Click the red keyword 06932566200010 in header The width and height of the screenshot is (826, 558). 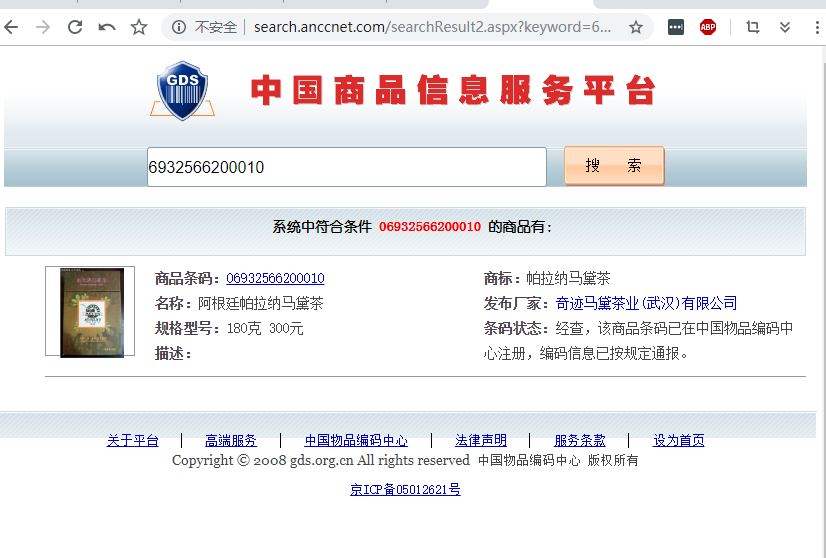(430, 227)
